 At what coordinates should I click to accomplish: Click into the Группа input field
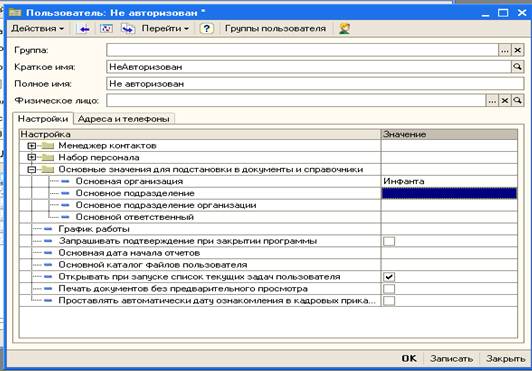(302, 50)
